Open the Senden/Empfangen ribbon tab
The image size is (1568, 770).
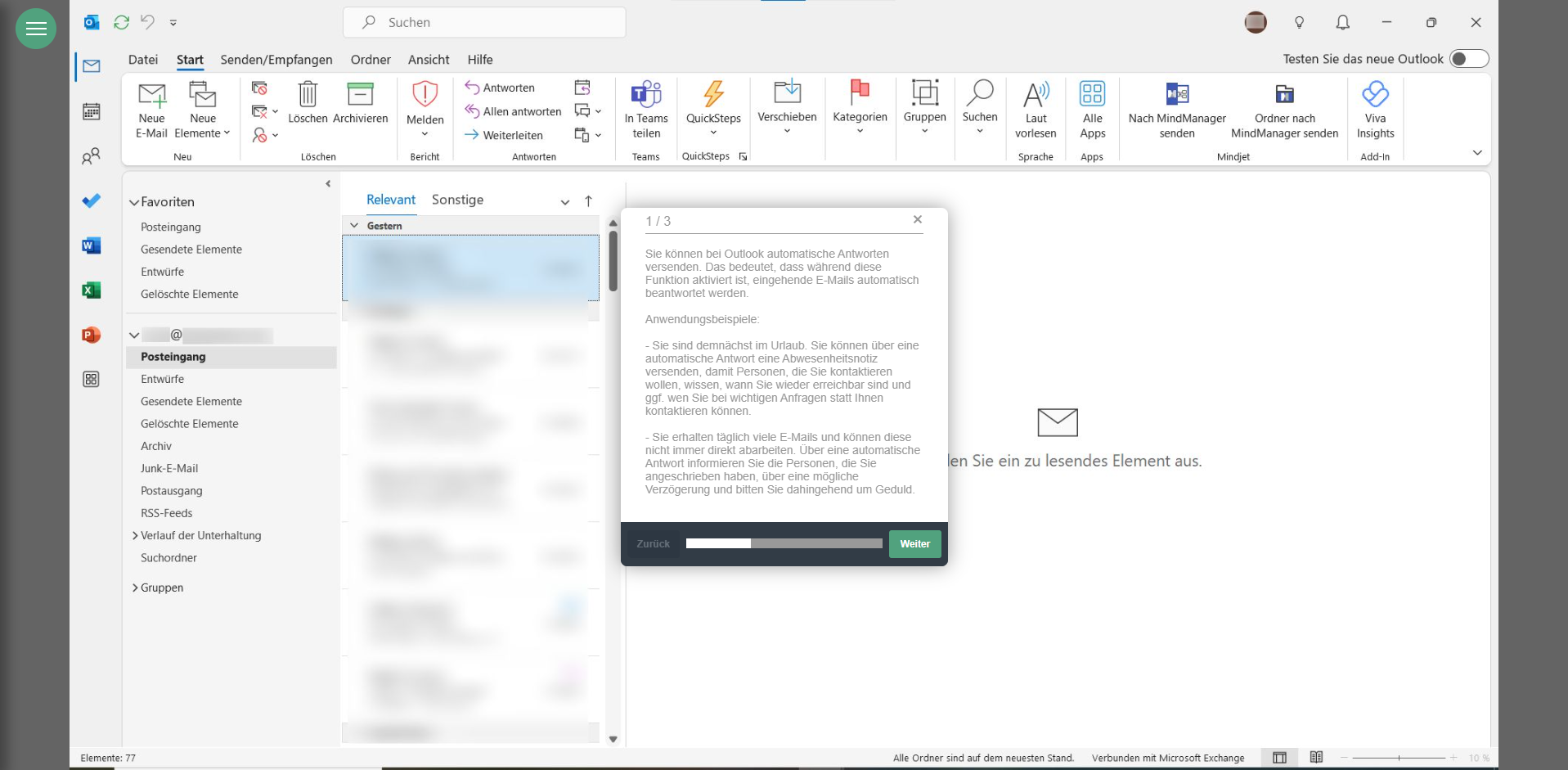click(x=276, y=60)
